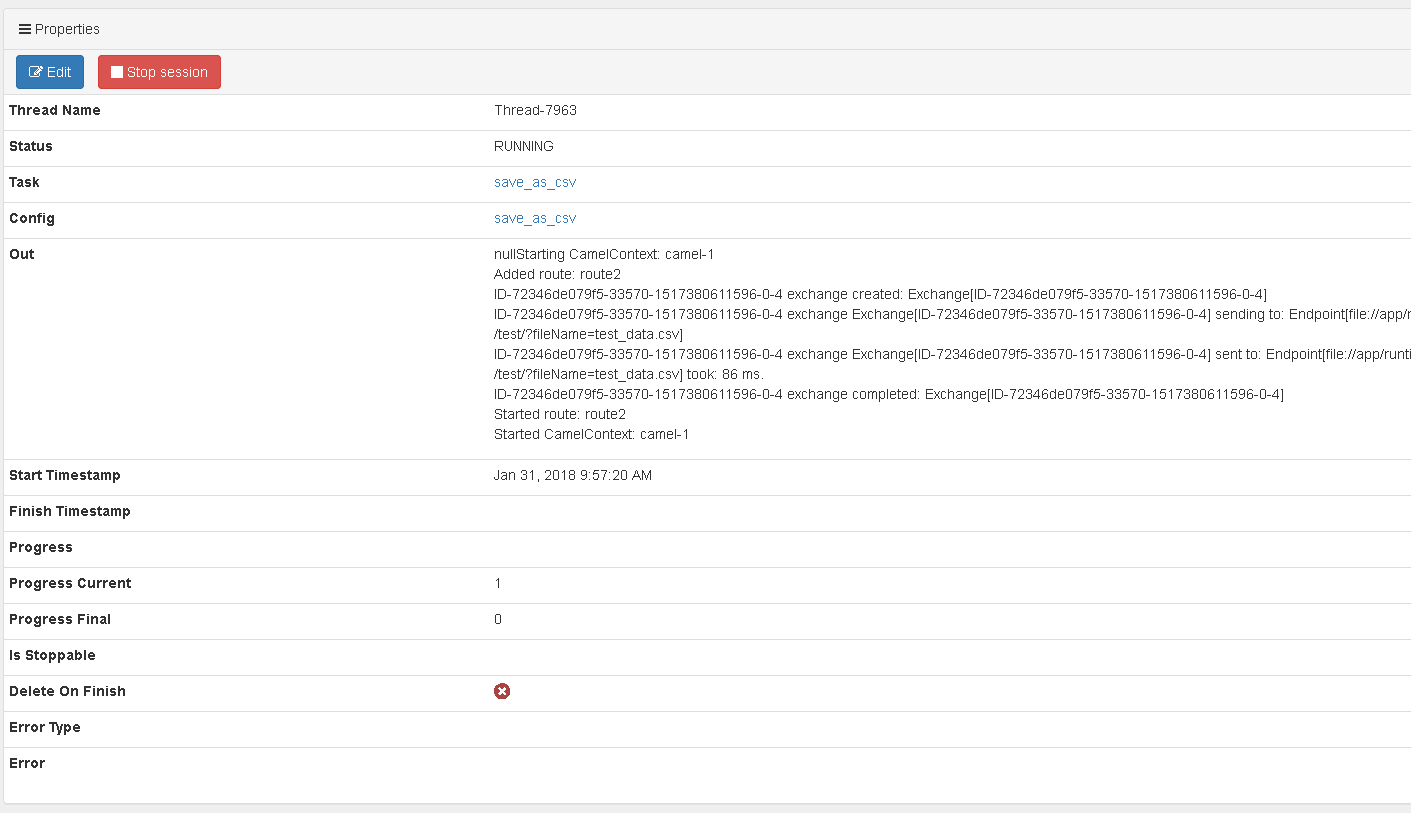Viewport: 1411px width, 813px height.
Task: Click the Finish Timestamp label
Action: 70,511
